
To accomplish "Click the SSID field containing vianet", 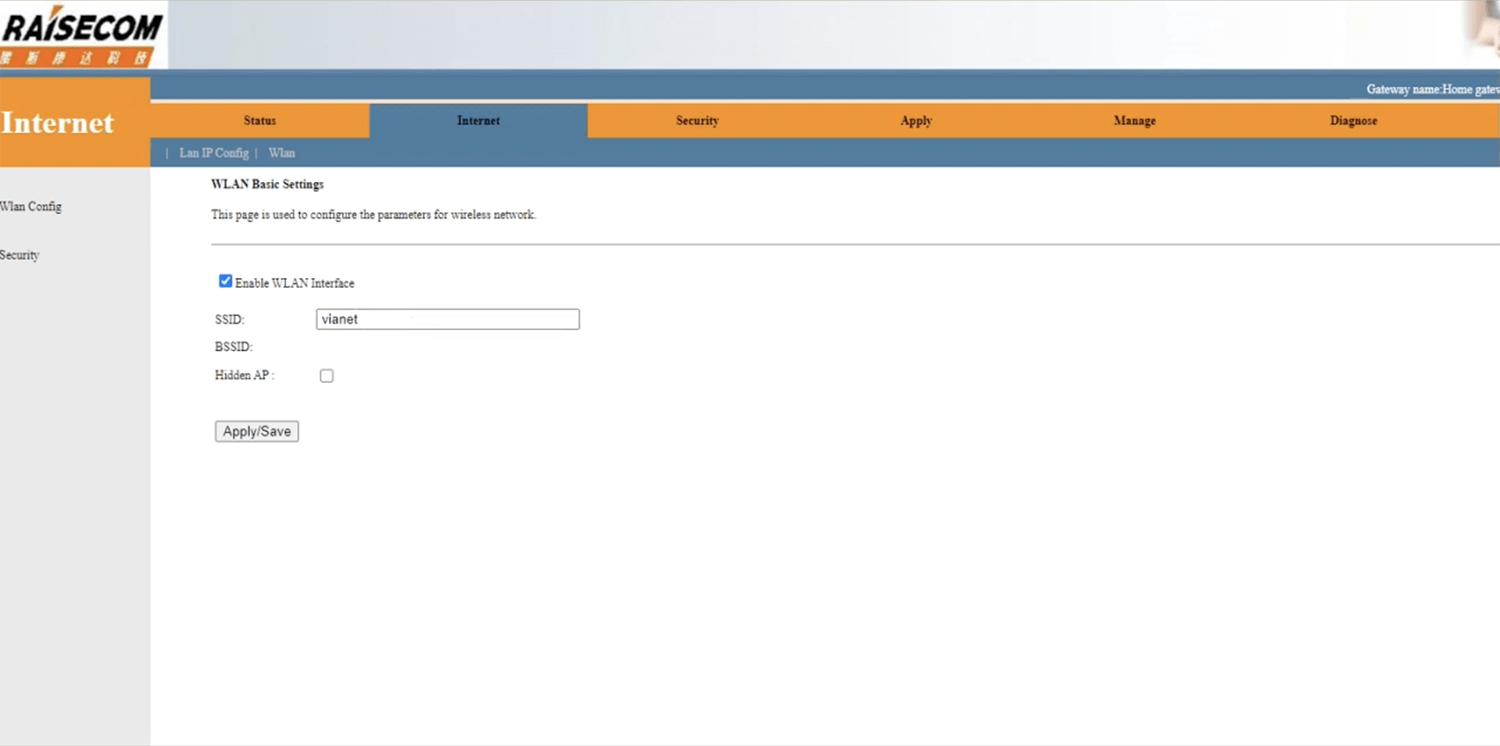I will pyautogui.click(x=447, y=319).
